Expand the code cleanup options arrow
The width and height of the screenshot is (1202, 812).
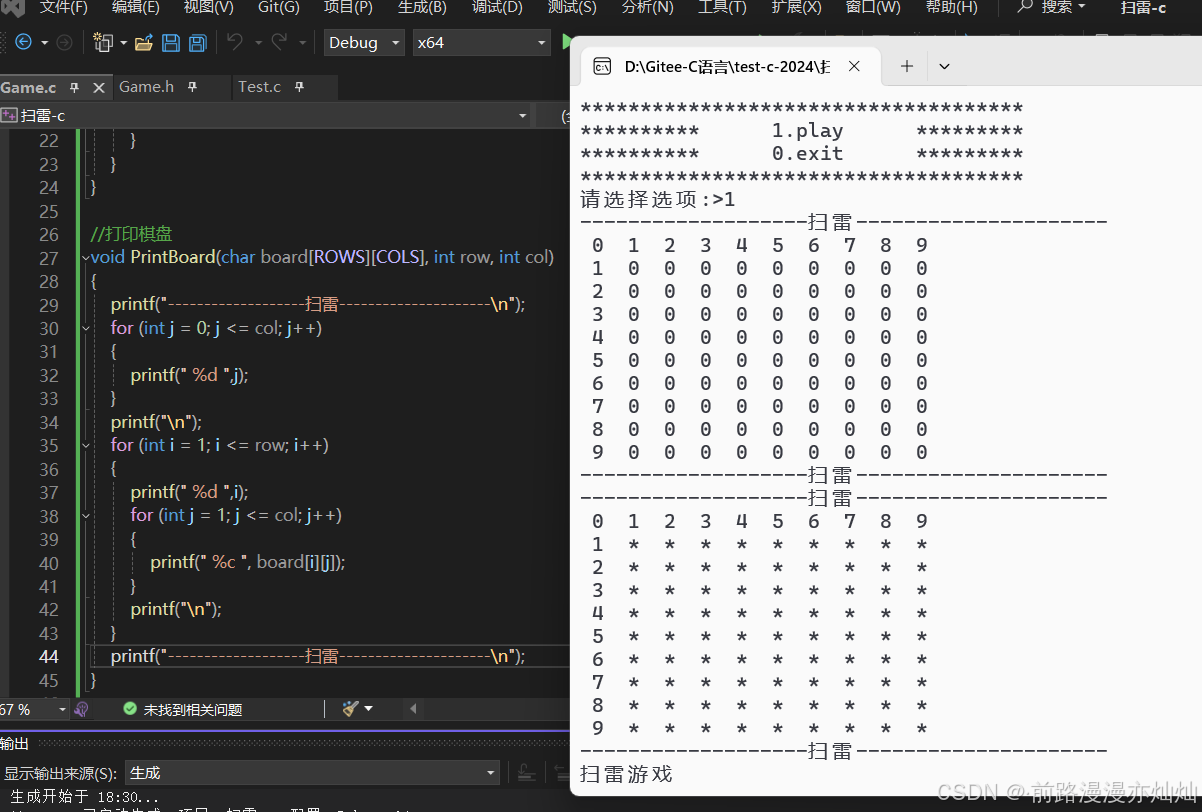coord(369,708)
